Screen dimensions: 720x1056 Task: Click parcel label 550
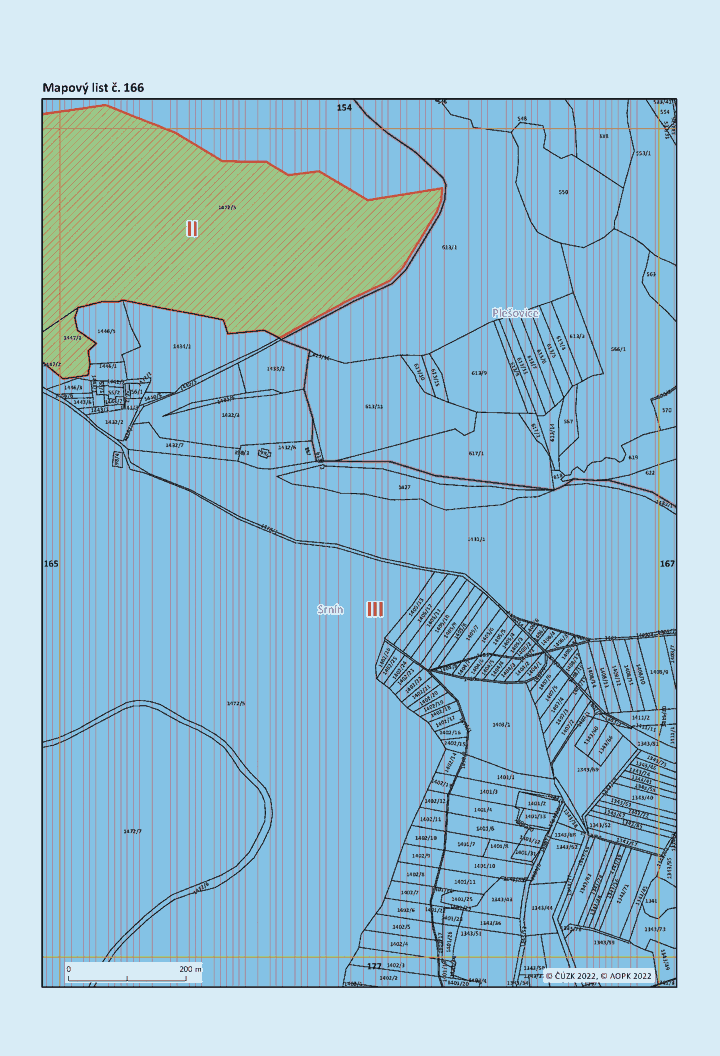pos(563,192)
